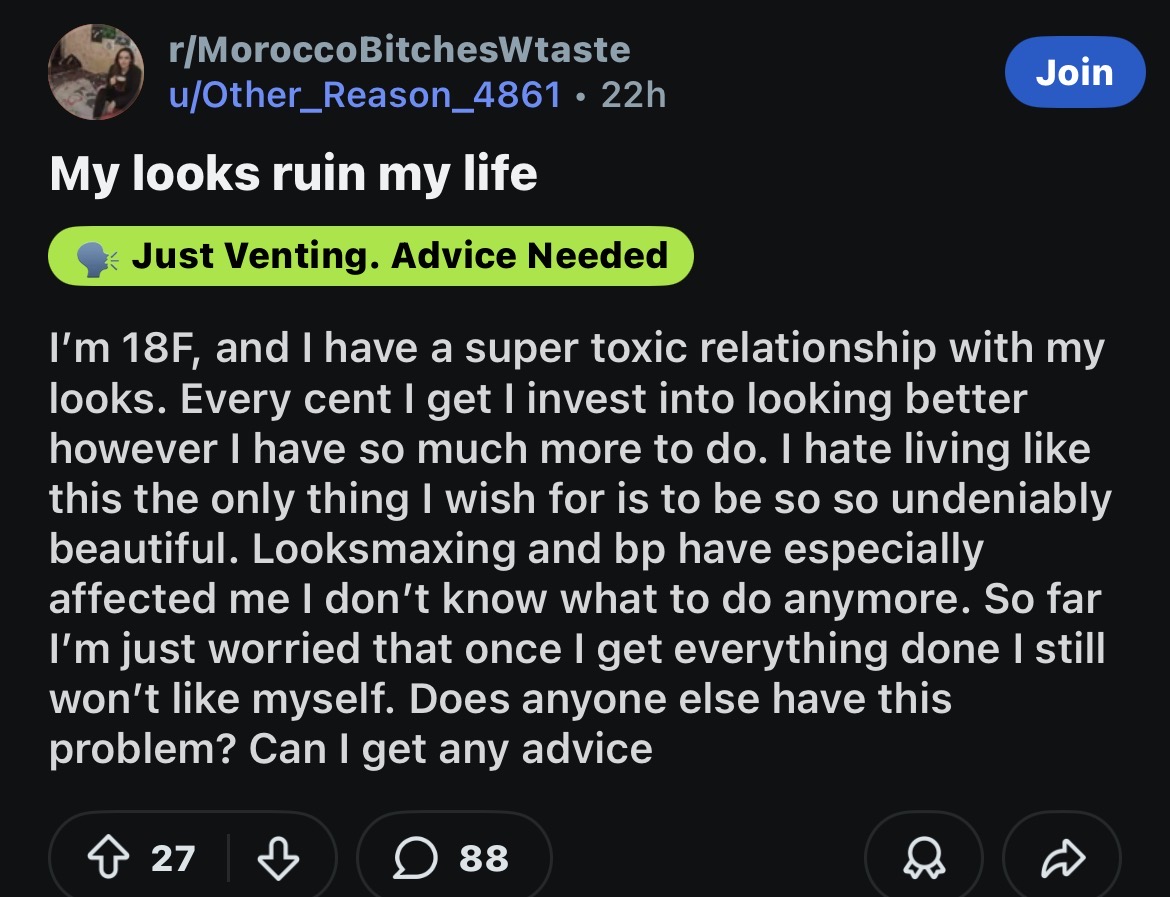Open the r/MoroccoBitchesWtaste subreddit link
Viewport: 1170px width, 897px height.
coord(399,50)
